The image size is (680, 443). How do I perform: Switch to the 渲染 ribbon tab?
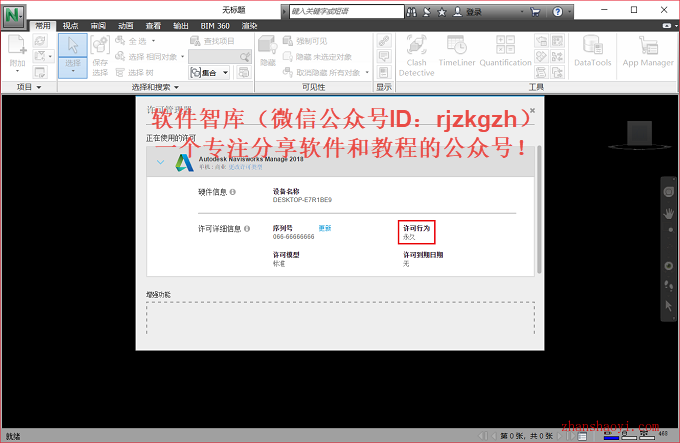coord(249,26)
